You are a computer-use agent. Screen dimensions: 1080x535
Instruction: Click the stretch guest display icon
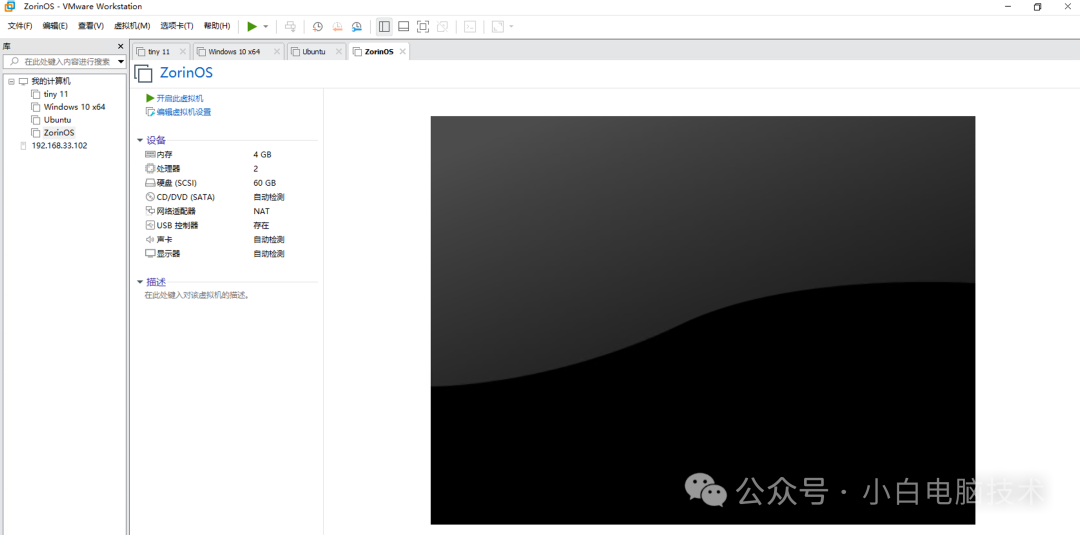(x=497, y=26)
